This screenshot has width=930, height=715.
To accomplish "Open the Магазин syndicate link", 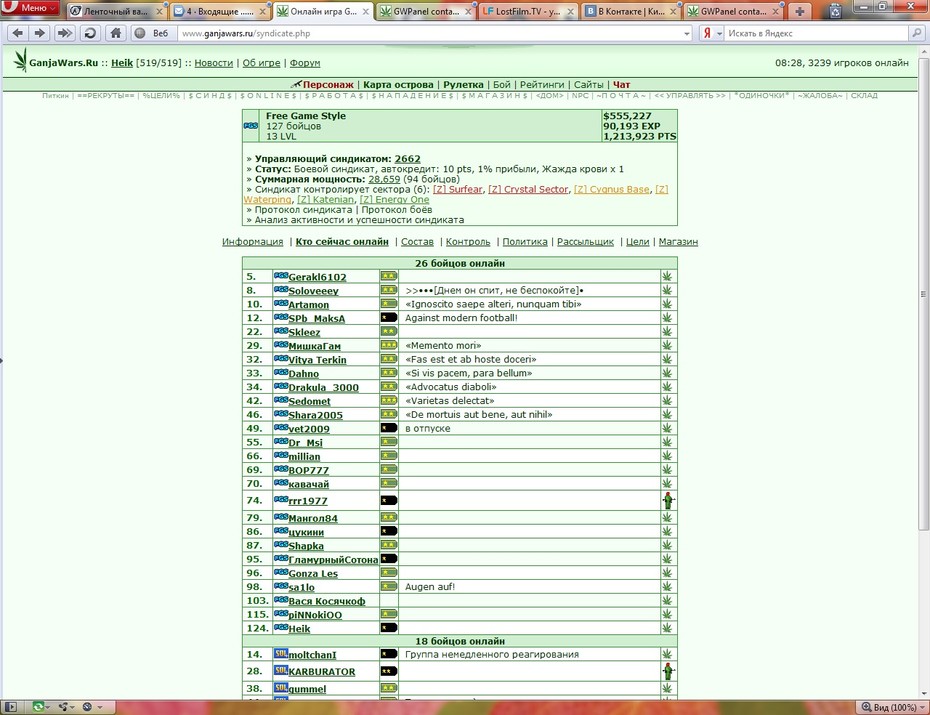I will point(678,242).
